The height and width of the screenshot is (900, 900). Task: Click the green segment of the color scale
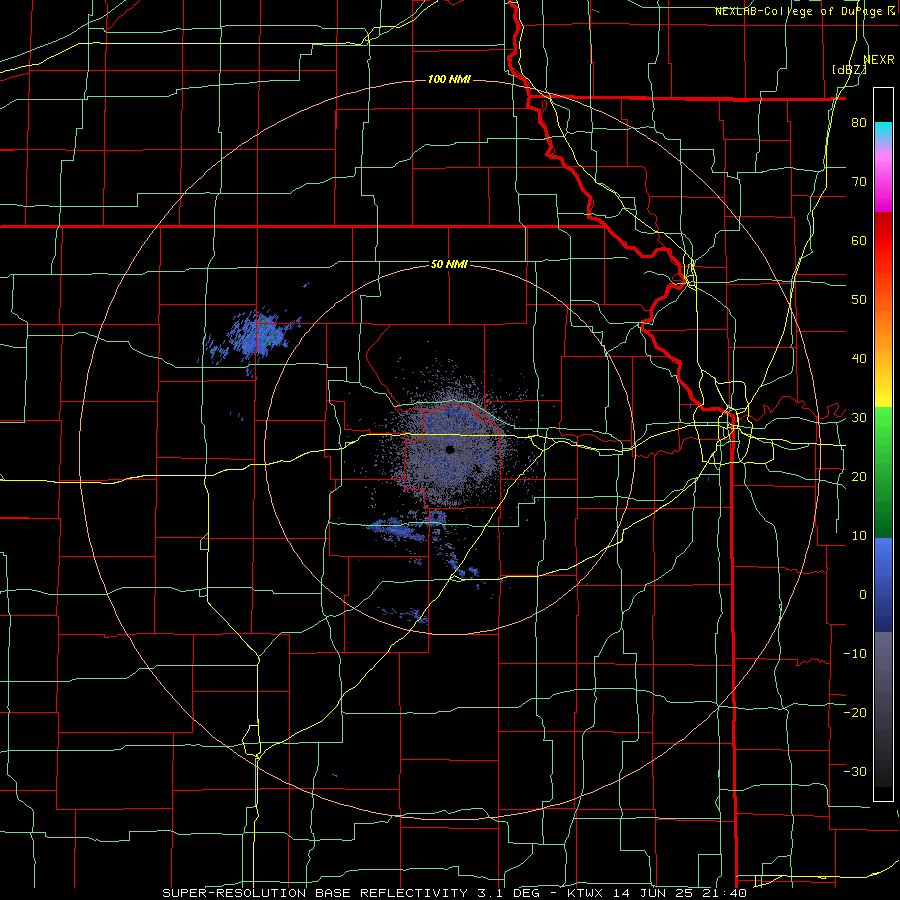pos(883,472)
